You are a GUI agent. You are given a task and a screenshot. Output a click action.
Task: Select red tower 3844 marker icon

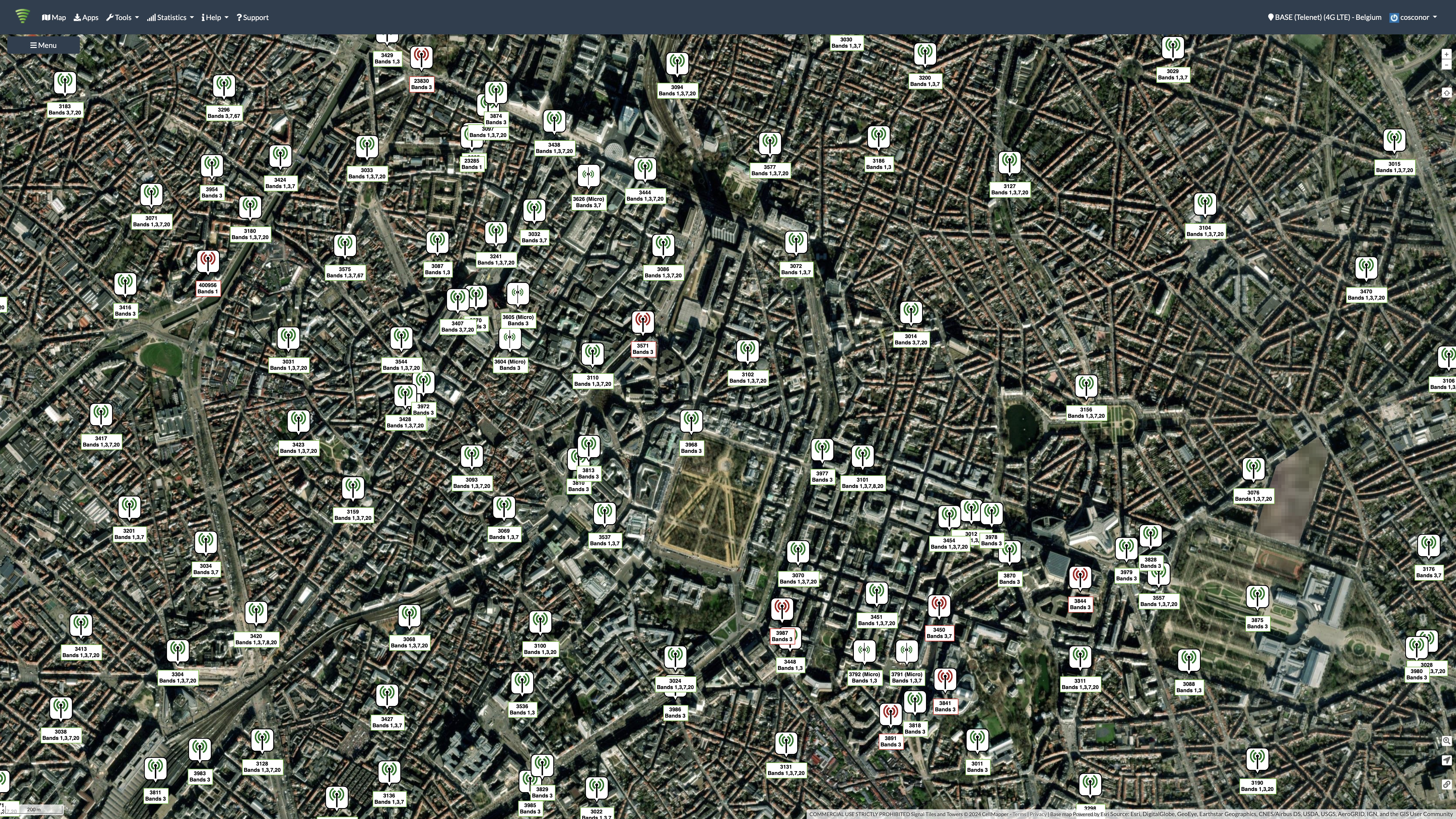pos(1080,579)
